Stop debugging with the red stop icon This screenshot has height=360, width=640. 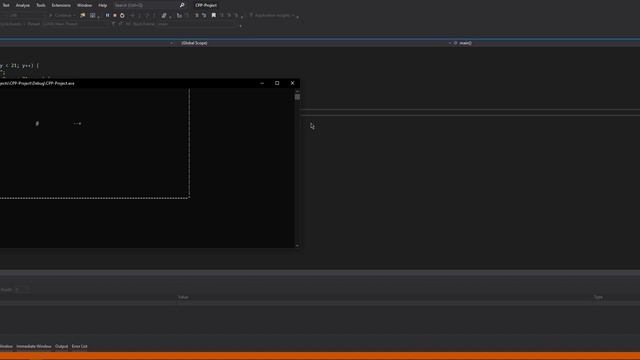115,16
